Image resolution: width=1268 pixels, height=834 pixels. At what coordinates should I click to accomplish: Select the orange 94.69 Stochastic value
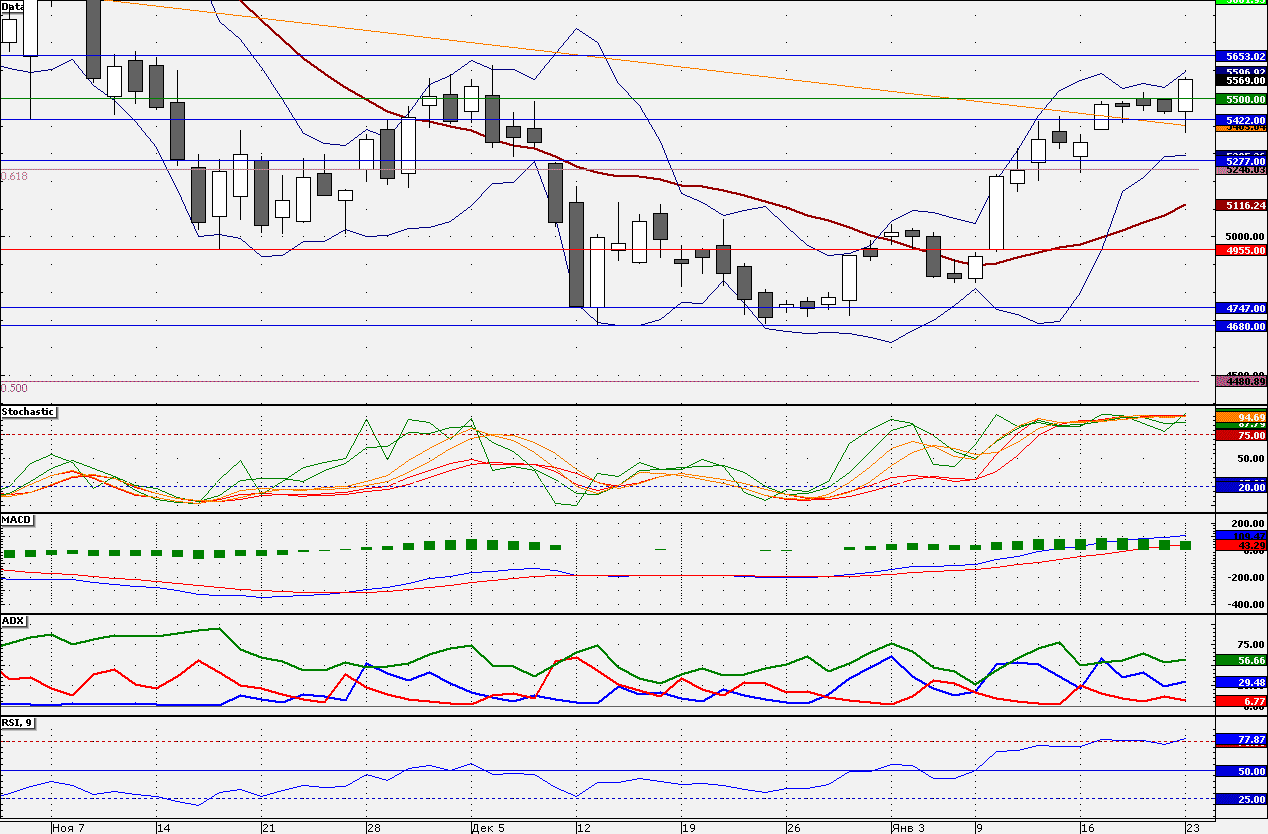(1240, 416)
